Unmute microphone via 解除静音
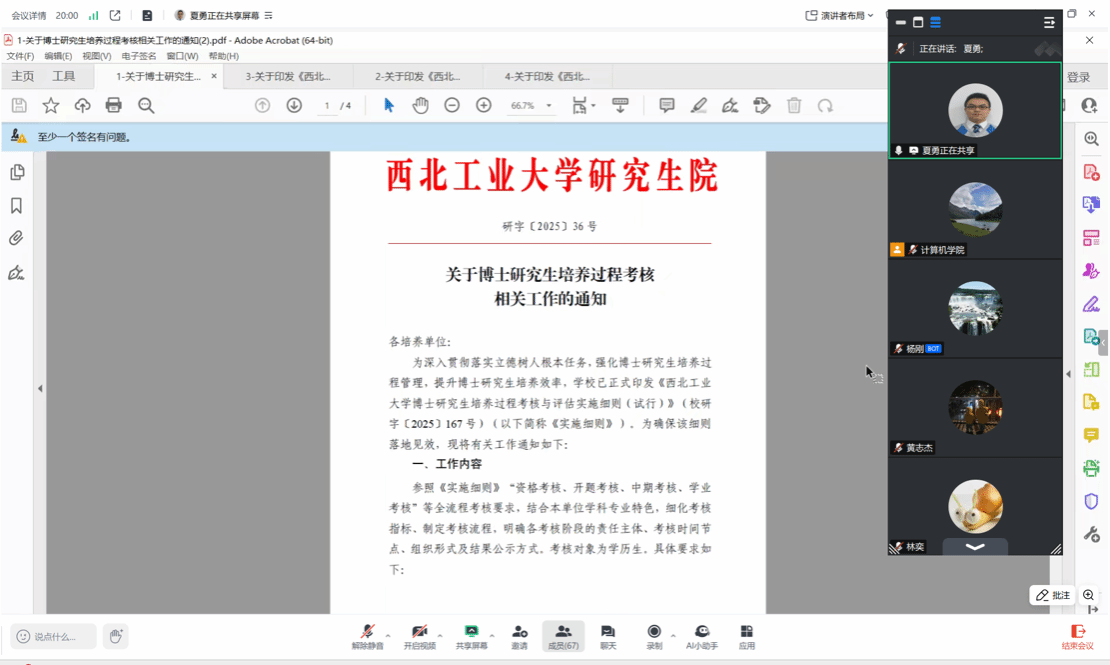The width and height of the screenshot is (1110, 665). (367, 636)
